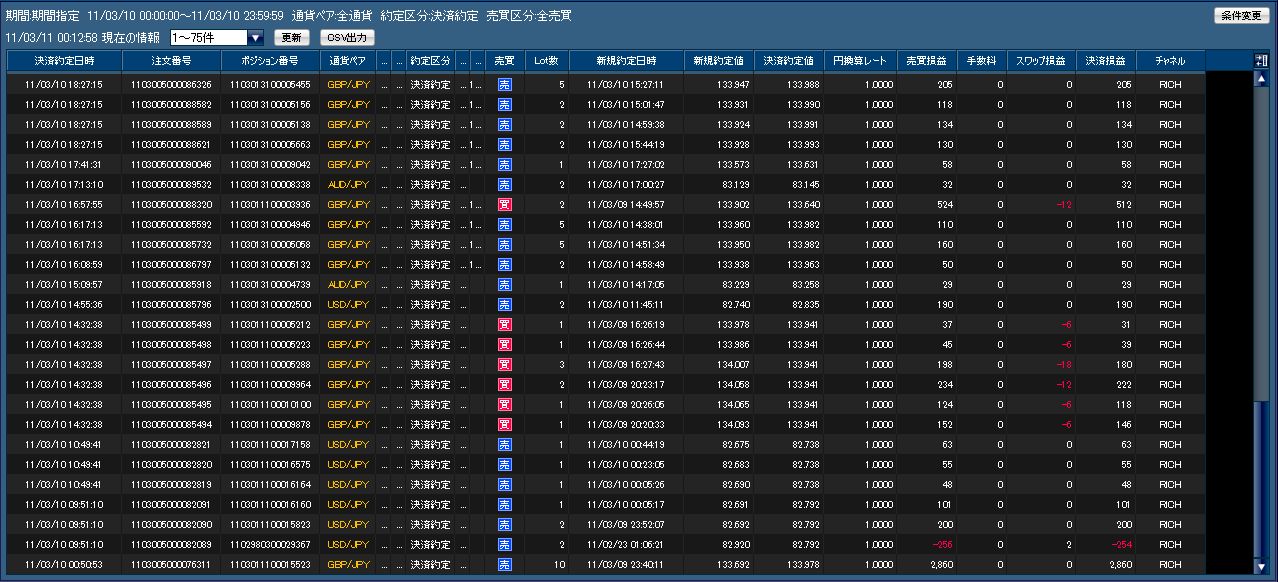
Task: Sort by スワップ損益 column header
Action: 1041,61
